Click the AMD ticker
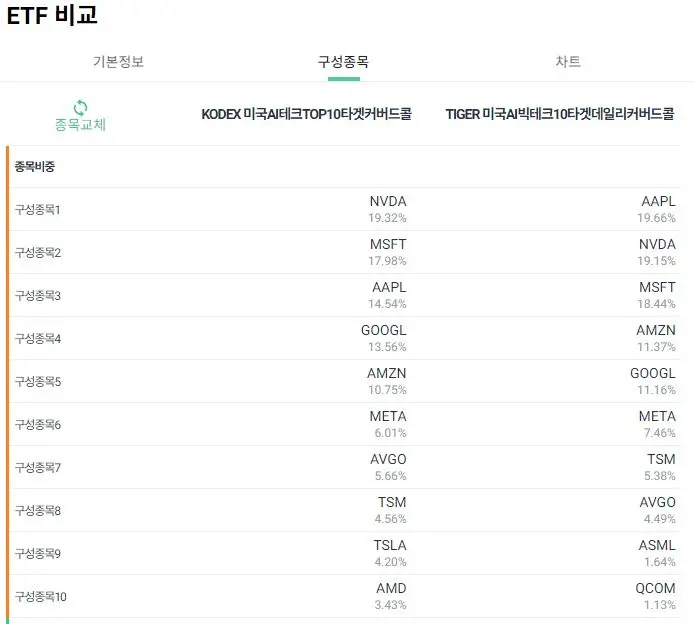Image resolution: width=694 pixels, height=624 pixels. (x=391, y=588)
